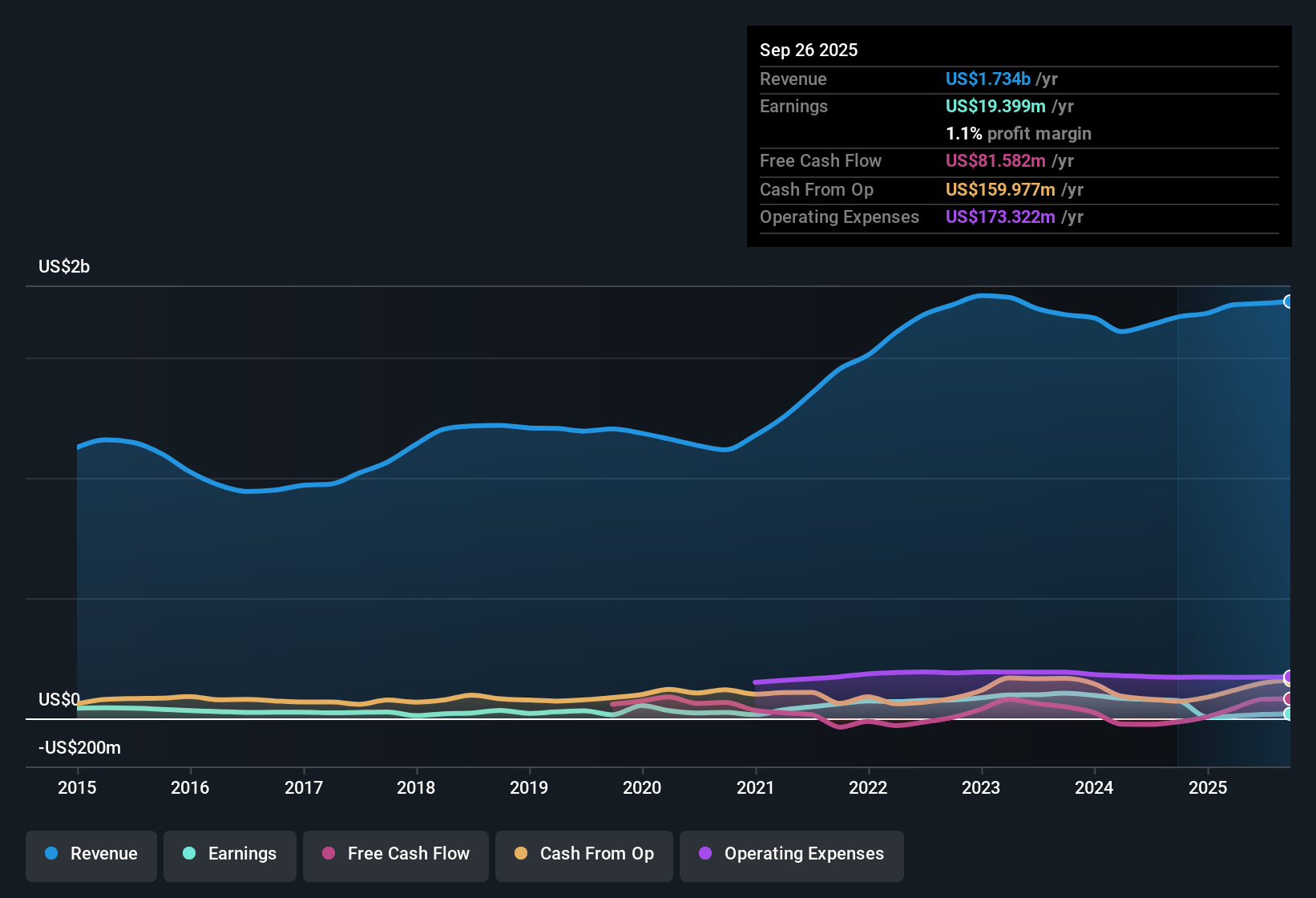Select the Free Cash Flow row in tooltip

[1018, 160]
